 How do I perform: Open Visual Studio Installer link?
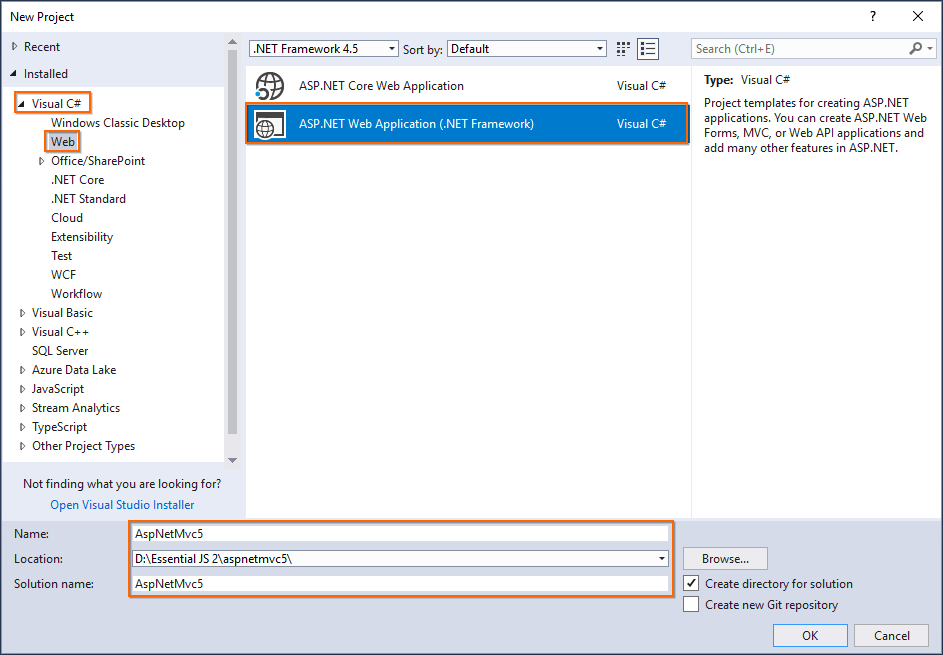(x=122, y=505)
